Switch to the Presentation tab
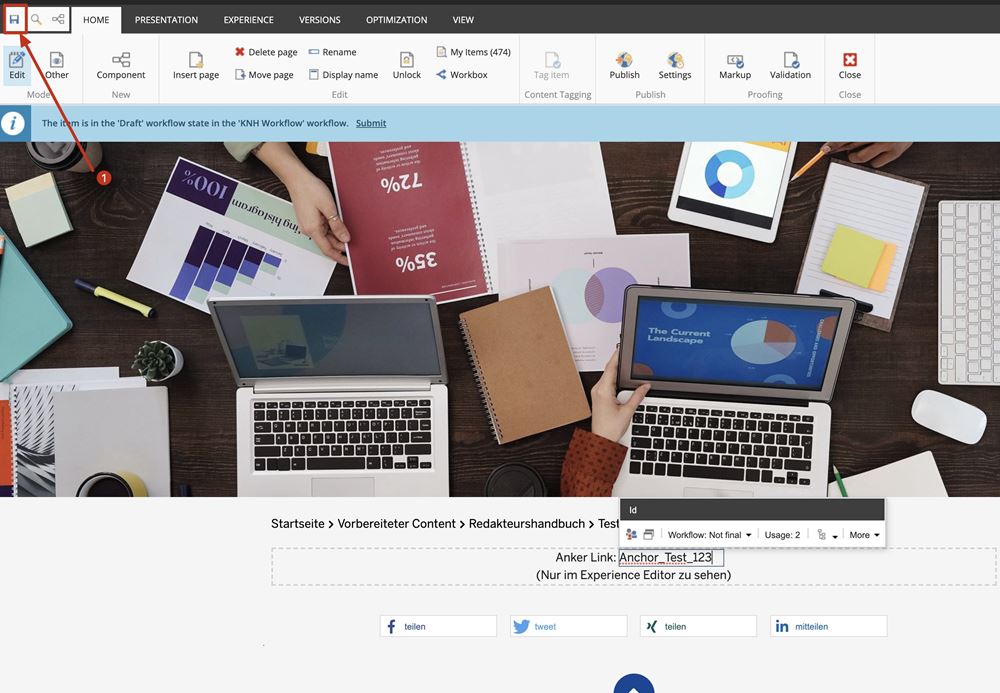The height and width of the screenshot is (693, 1000). (166, 20)
